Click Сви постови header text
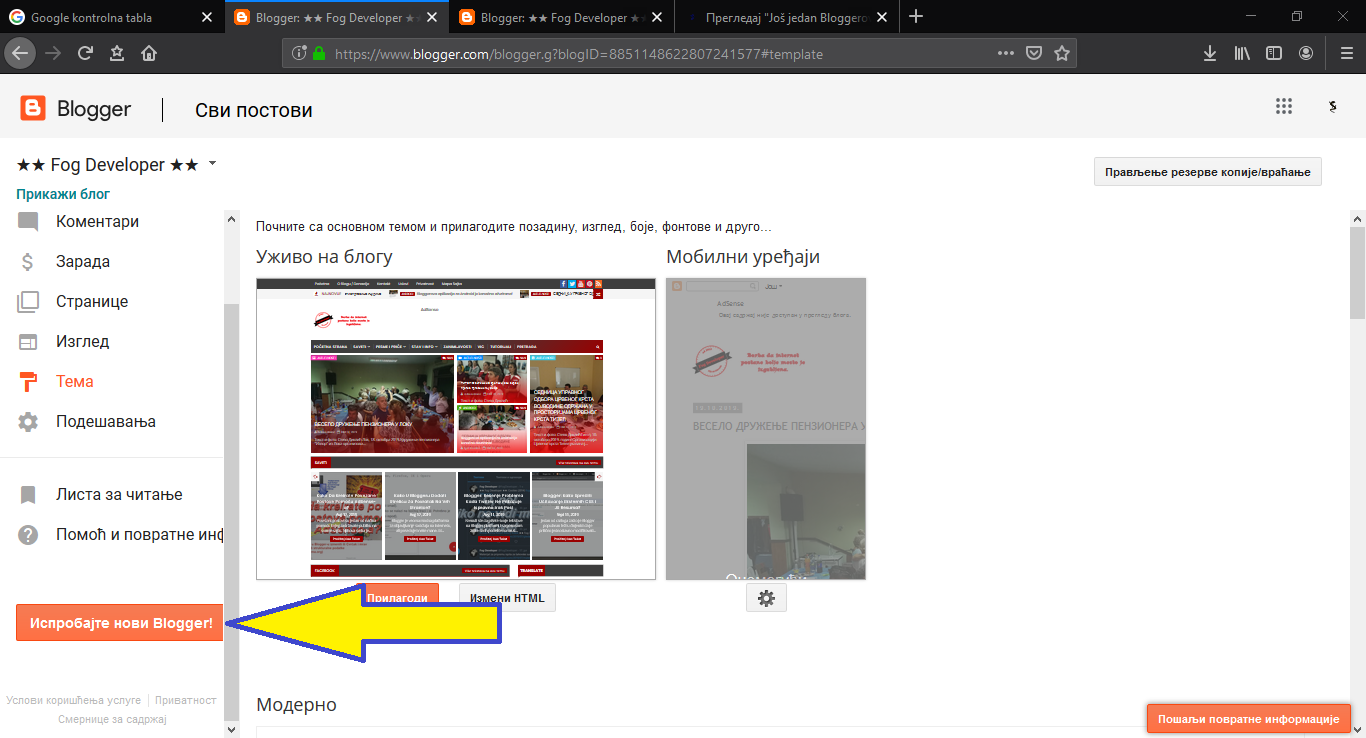The width and height of the screenshot is (1366, 738). click(x=254, y=110)
